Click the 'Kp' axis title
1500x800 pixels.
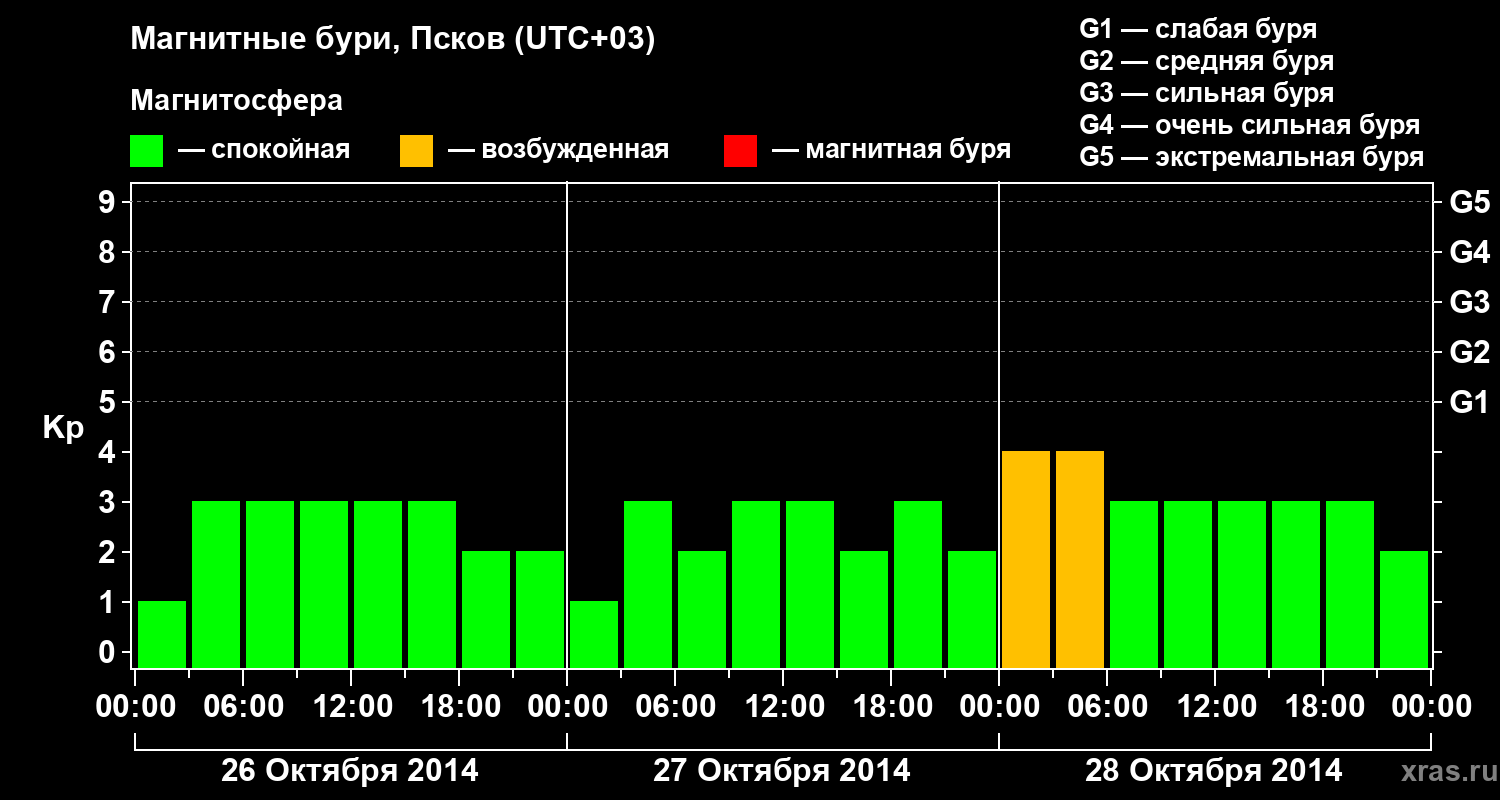[x=63, y=428]
